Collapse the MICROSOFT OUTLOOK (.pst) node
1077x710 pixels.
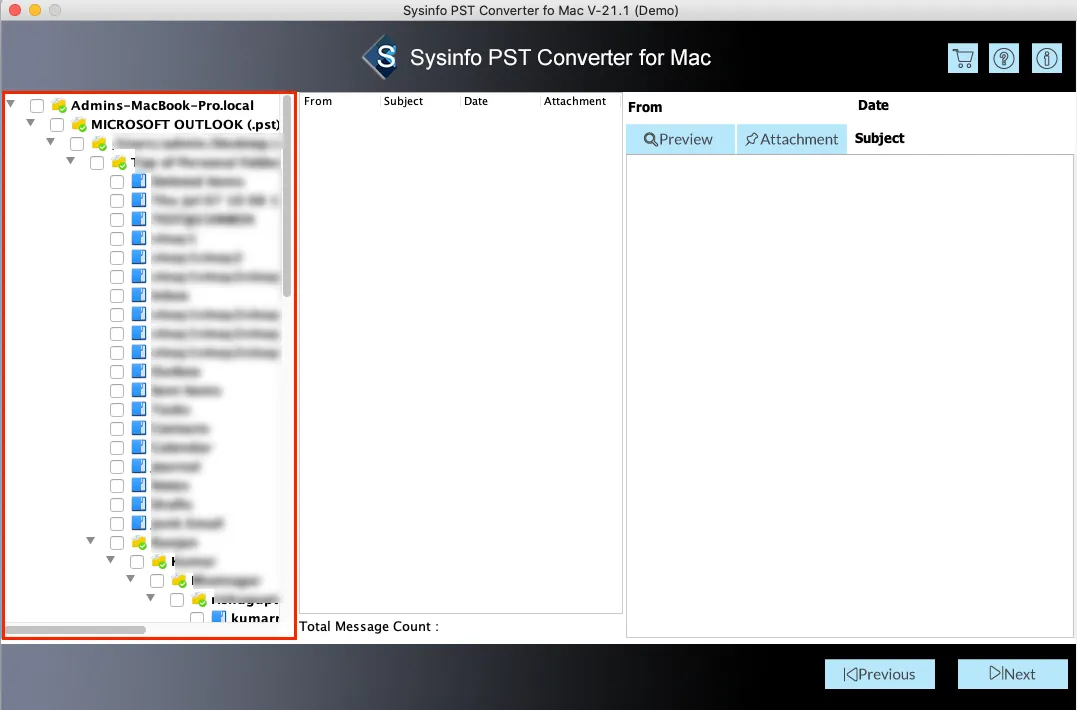(x=31, y=123)
